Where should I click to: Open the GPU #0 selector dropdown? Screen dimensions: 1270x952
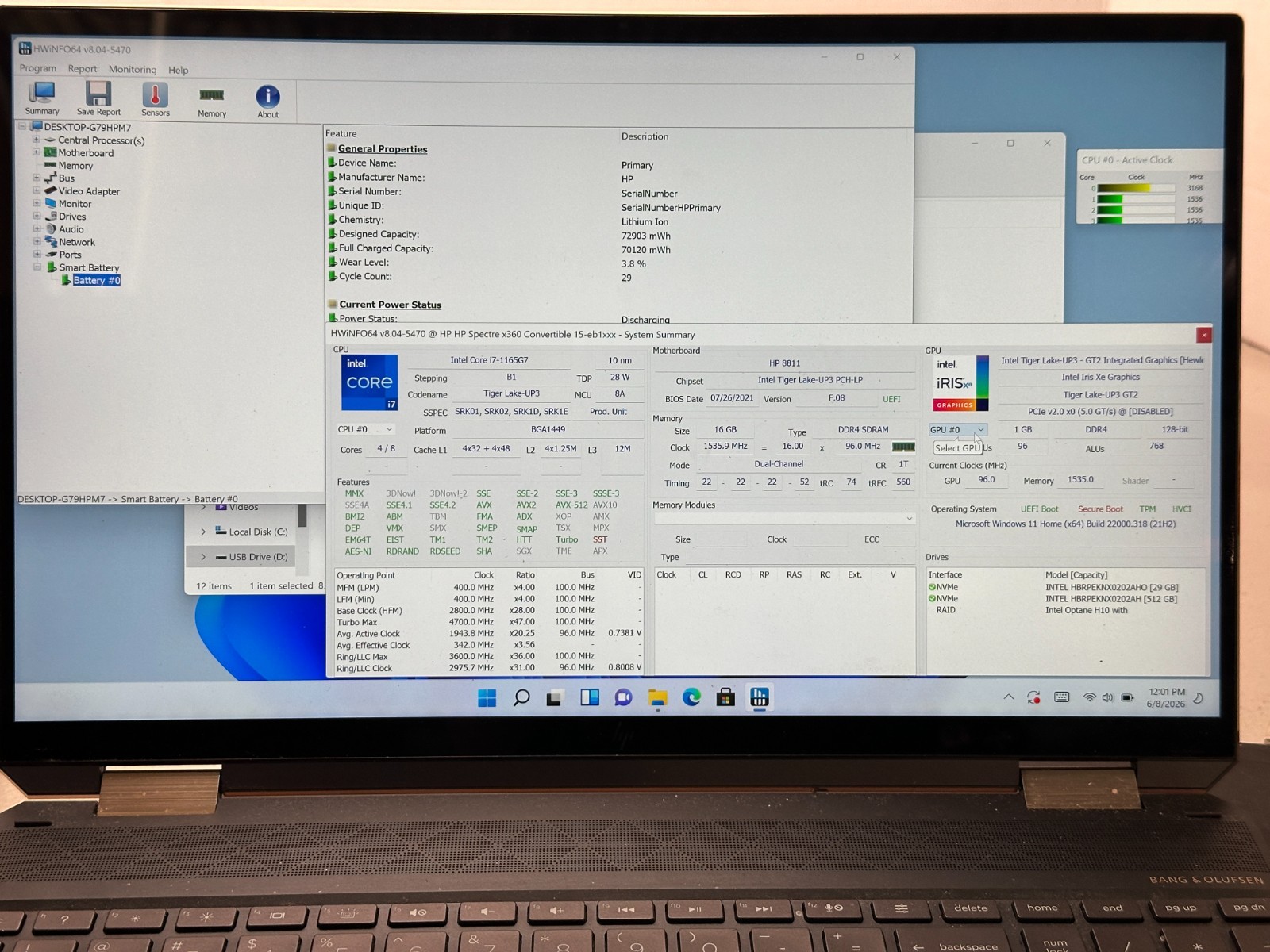click(x=957, y=429)
